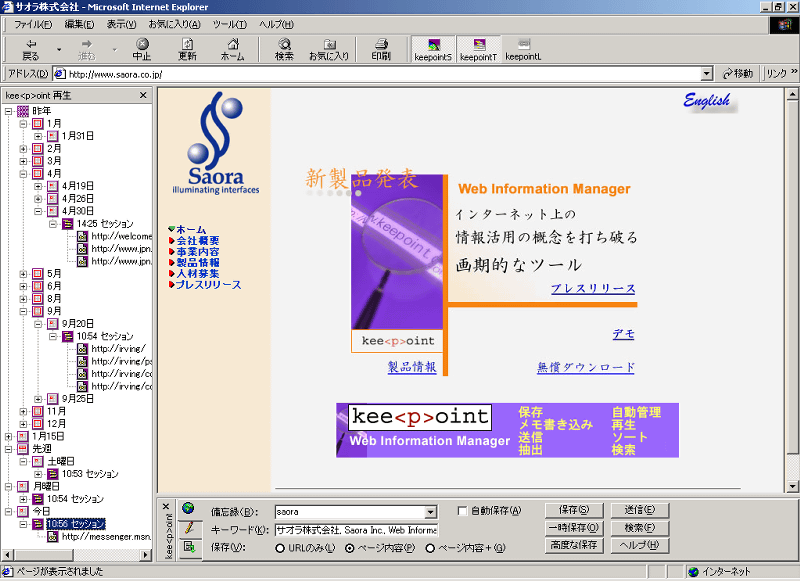This screenshot has height=581, width=800.
Task: Expand the 11月 tree node
Action: tap(23, 411)
